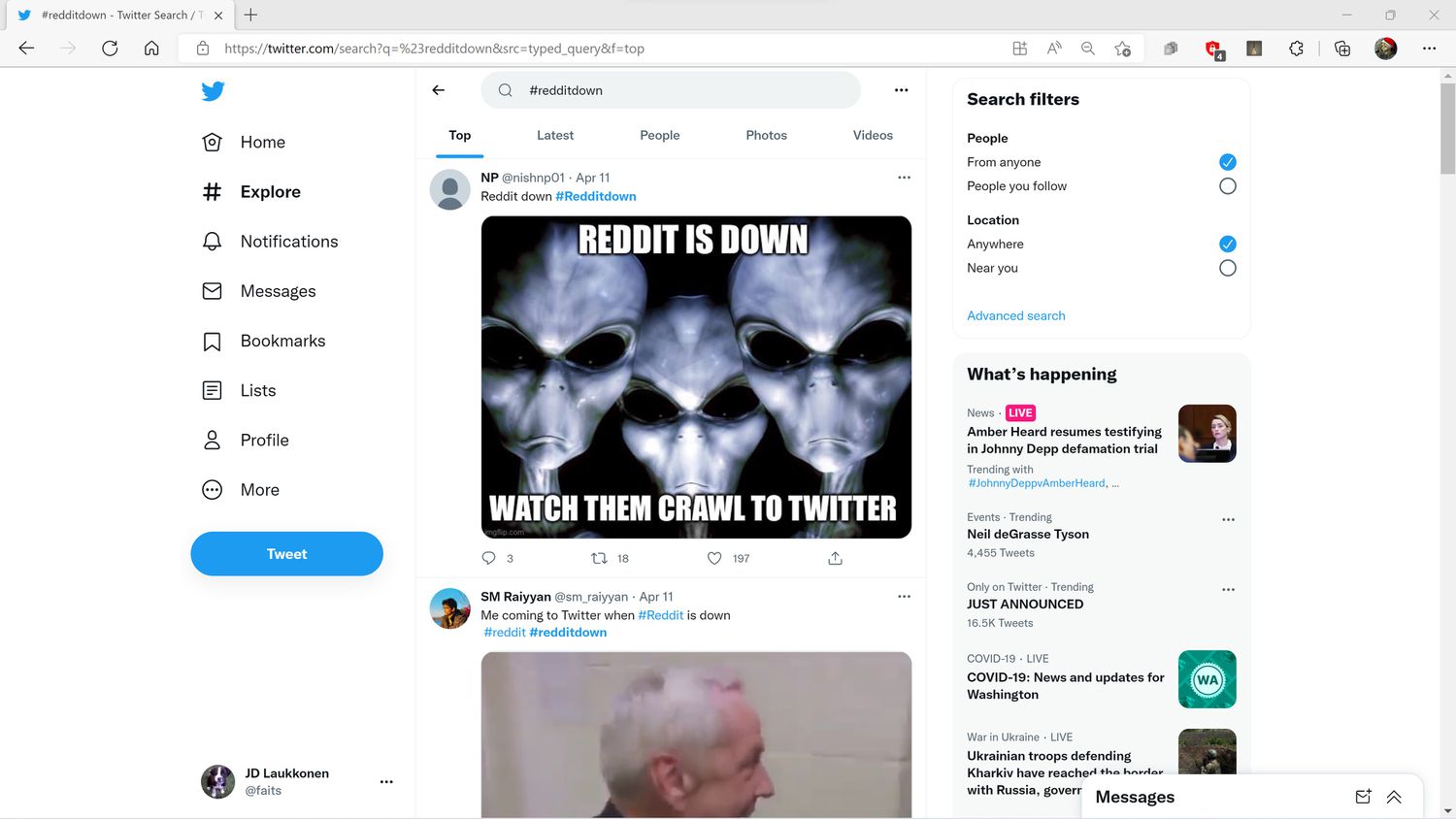Share NP's tweet

pyautogui.click(x=835, y=558)
